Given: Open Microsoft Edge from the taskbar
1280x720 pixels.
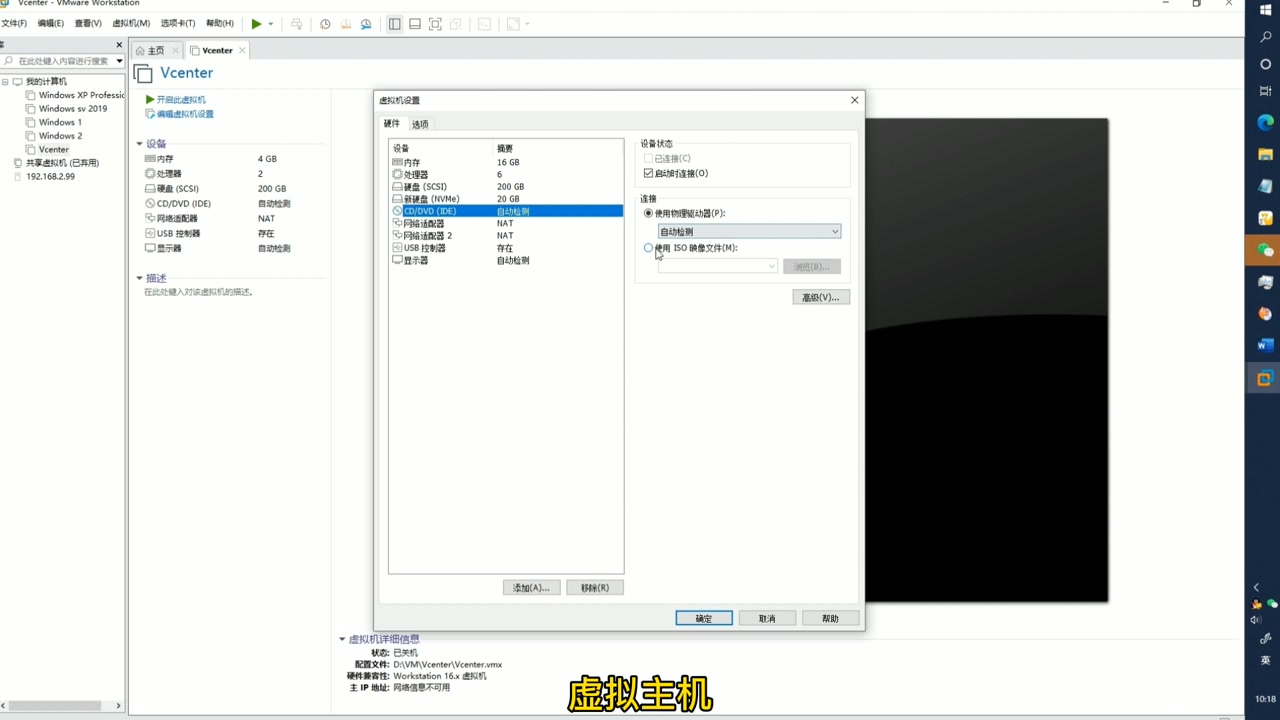Looking at the screenshot, I should pyautogui.click(x=1265, y=122).
